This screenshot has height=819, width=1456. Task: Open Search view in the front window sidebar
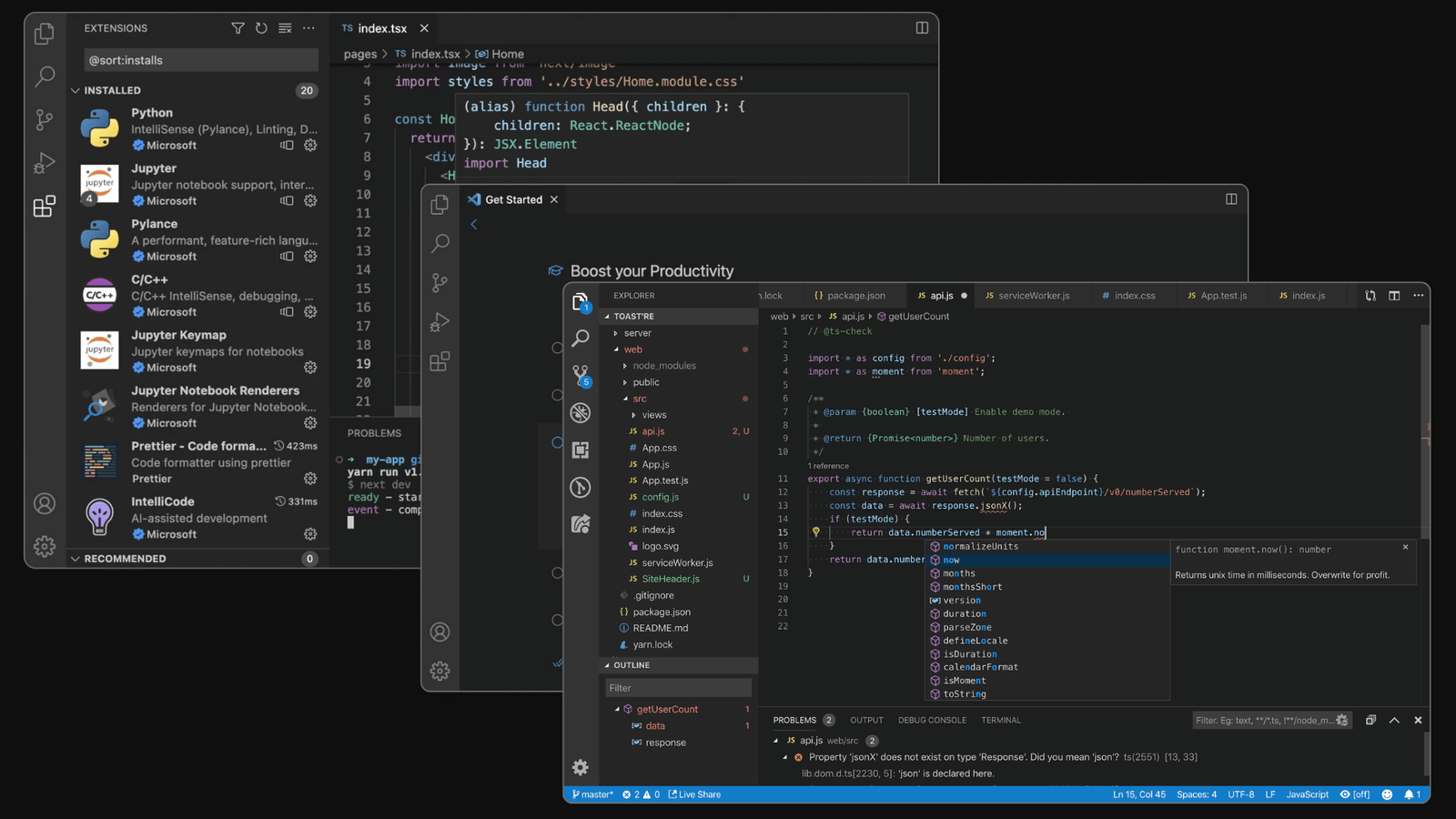pos(581,339)
